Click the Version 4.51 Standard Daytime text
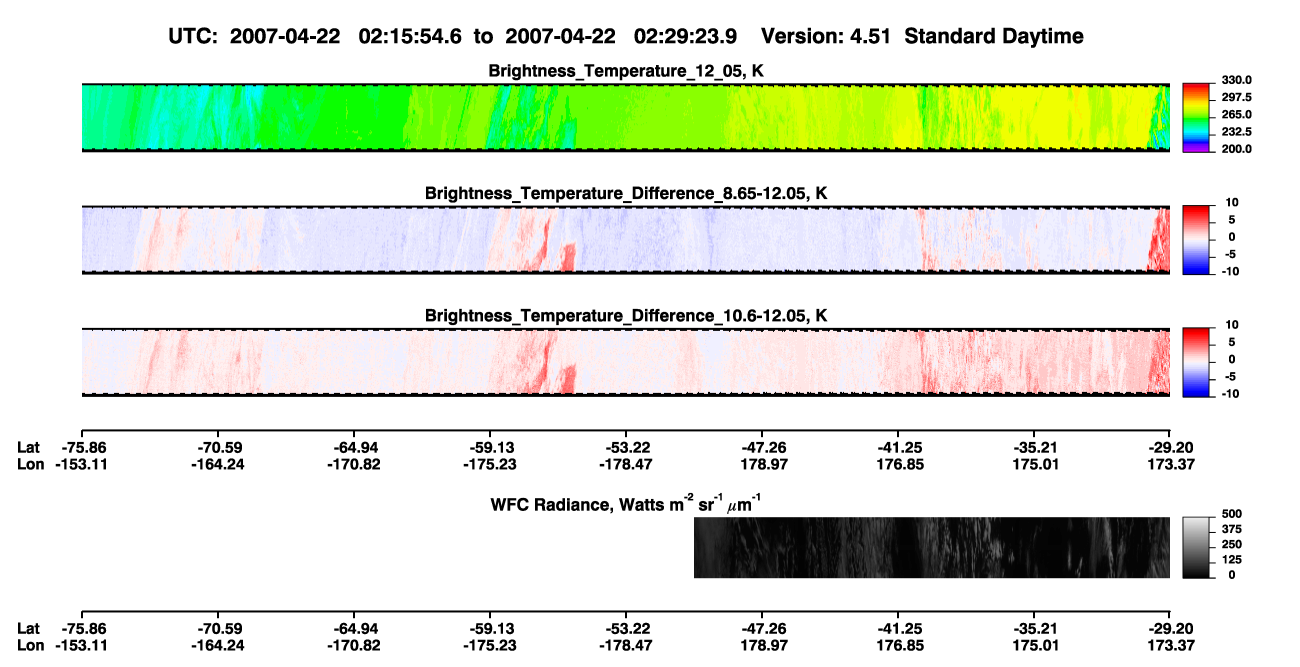Image resolution: width=1300 pixels, height=667 pixels. (922, 36)
